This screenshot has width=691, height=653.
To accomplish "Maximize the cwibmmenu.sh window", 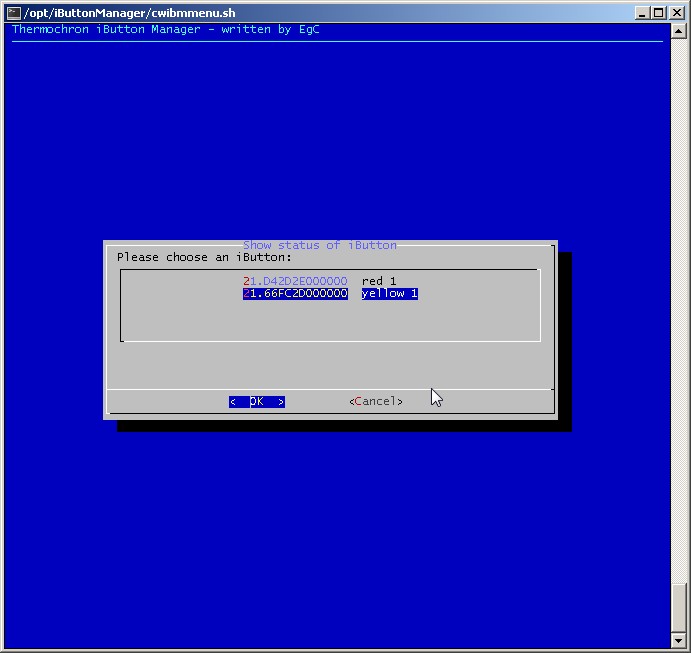I will click(x=658, y=13).
